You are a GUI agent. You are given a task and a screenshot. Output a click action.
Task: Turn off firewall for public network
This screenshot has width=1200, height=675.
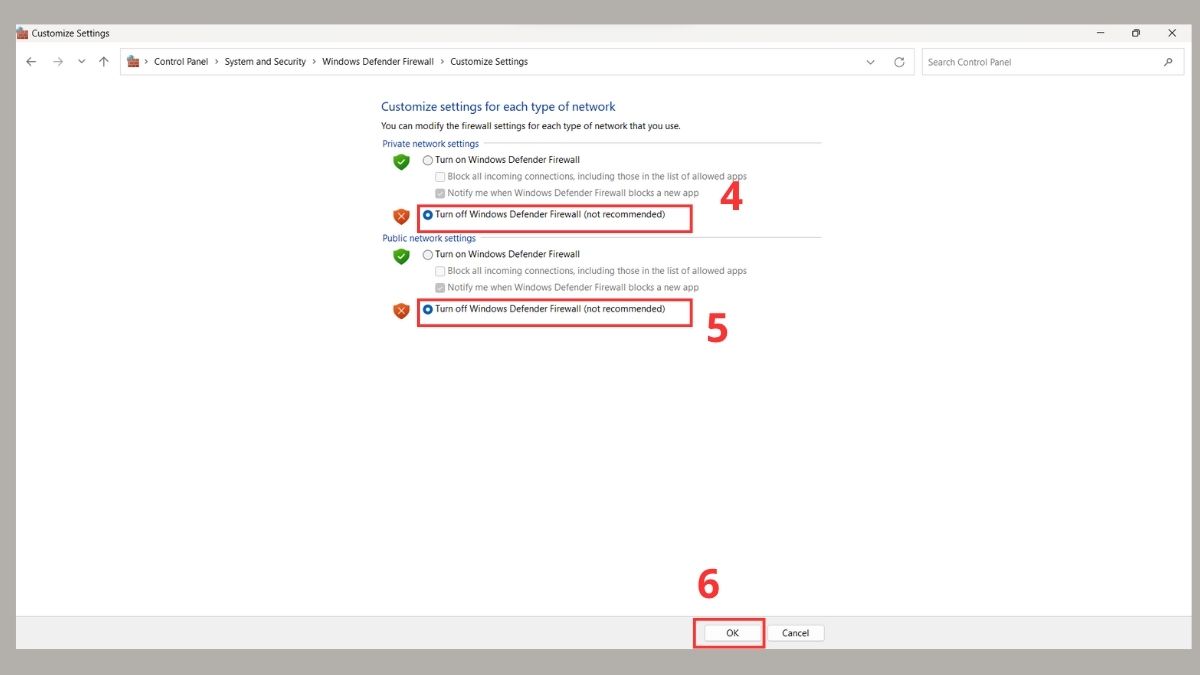[428, 310]
